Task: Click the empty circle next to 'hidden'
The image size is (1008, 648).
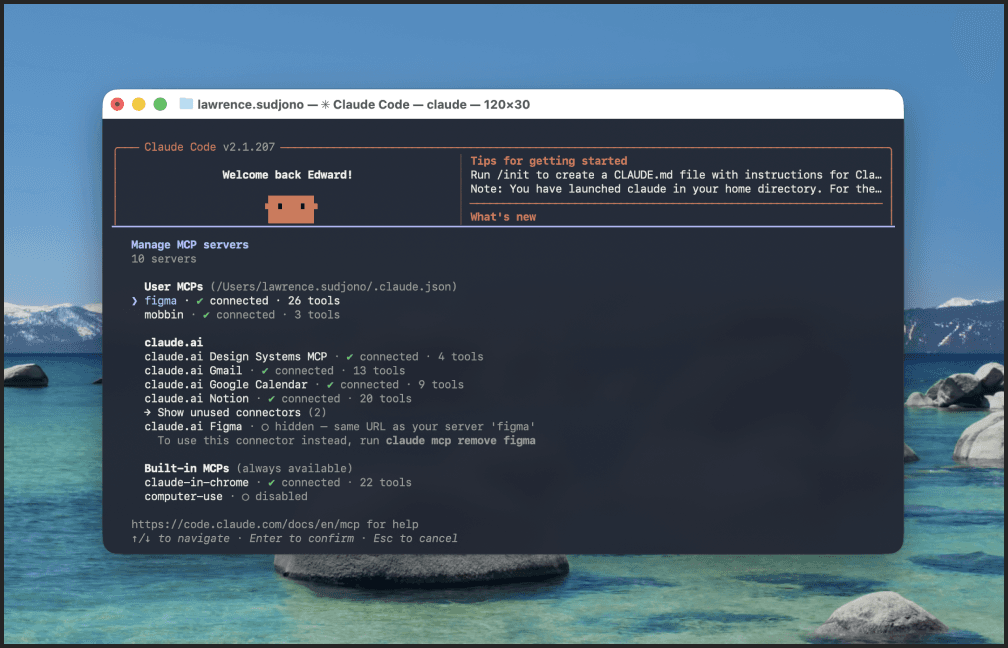Action: (265, 427)
